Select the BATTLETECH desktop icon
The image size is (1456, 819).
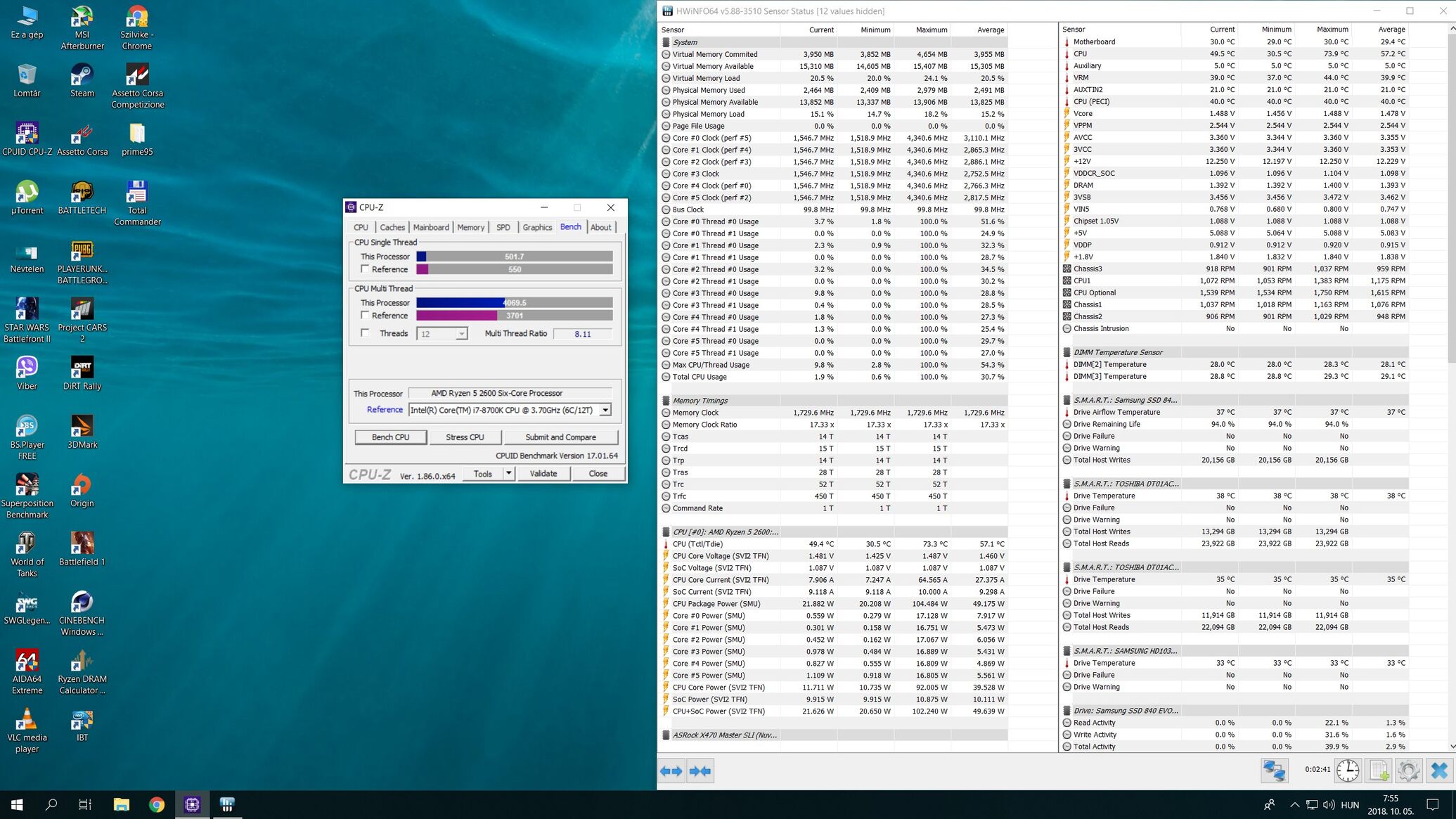(82, 198)
